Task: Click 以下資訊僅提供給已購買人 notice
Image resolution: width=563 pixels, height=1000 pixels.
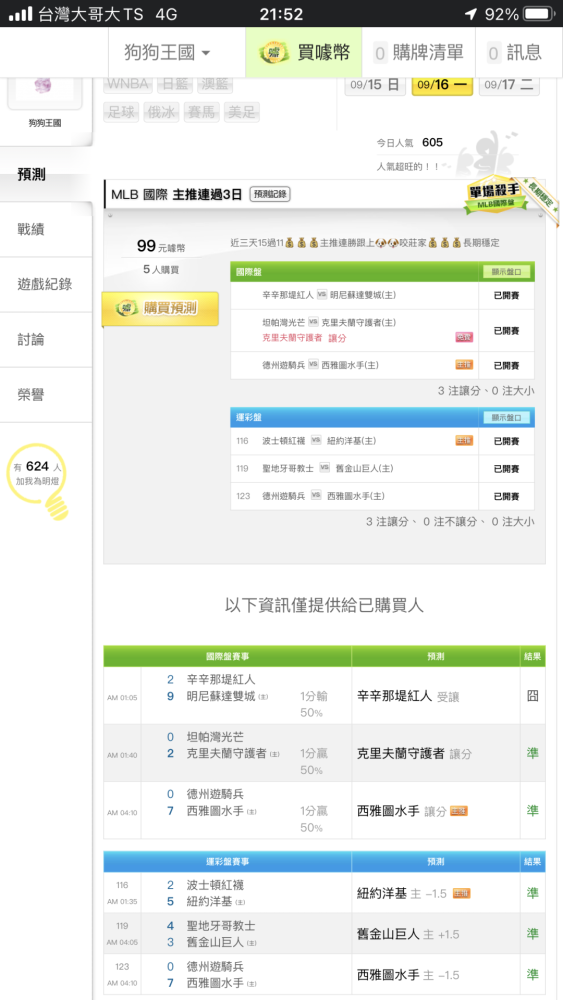Action: click(x=324, y=605)
